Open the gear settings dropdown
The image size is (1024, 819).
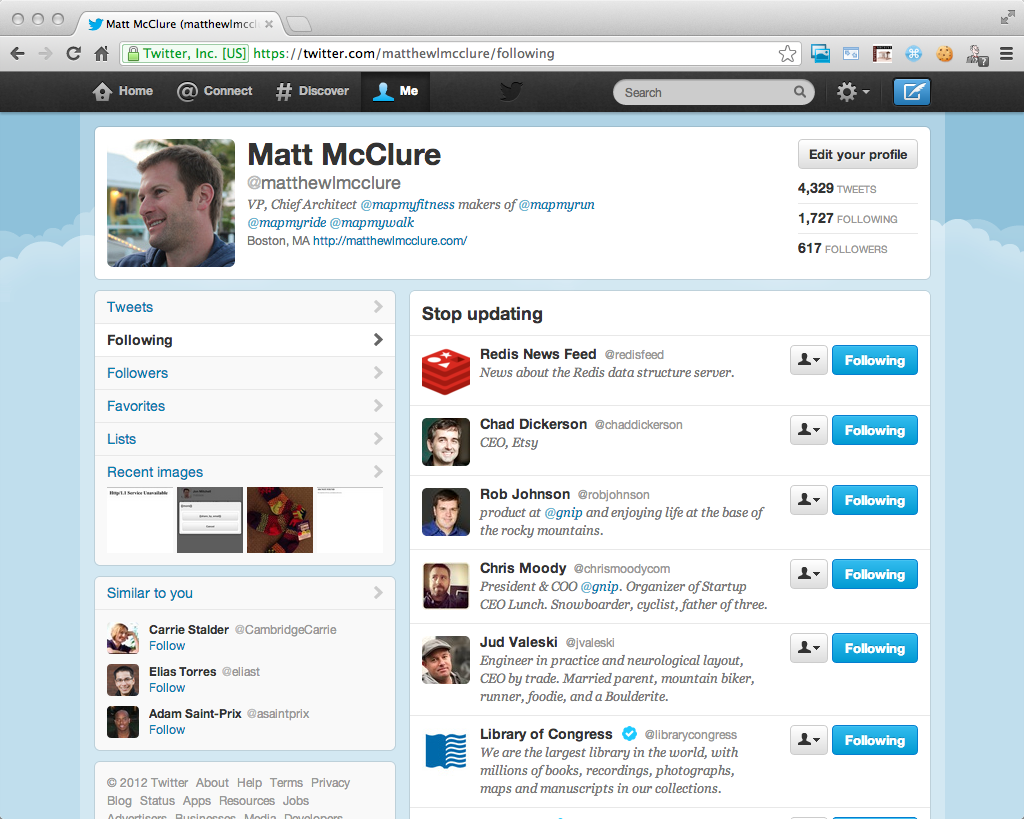[853, 92]
